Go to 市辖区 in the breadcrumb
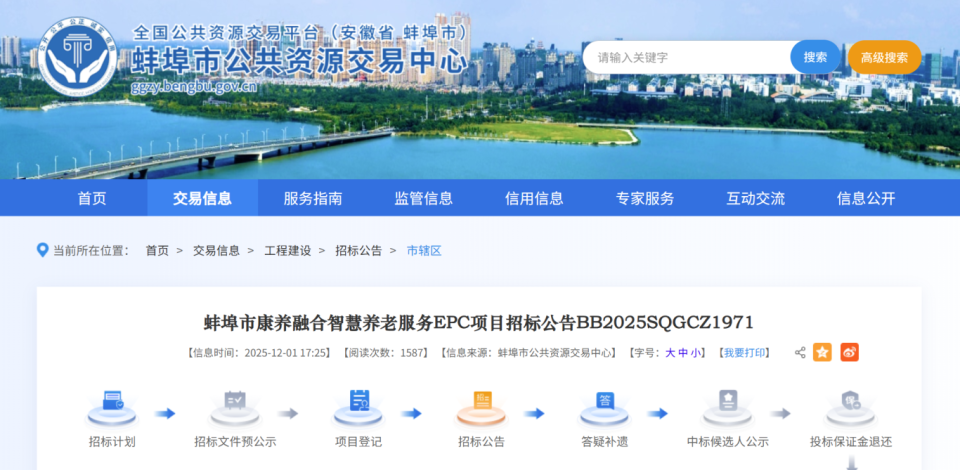 coord(424,250)
